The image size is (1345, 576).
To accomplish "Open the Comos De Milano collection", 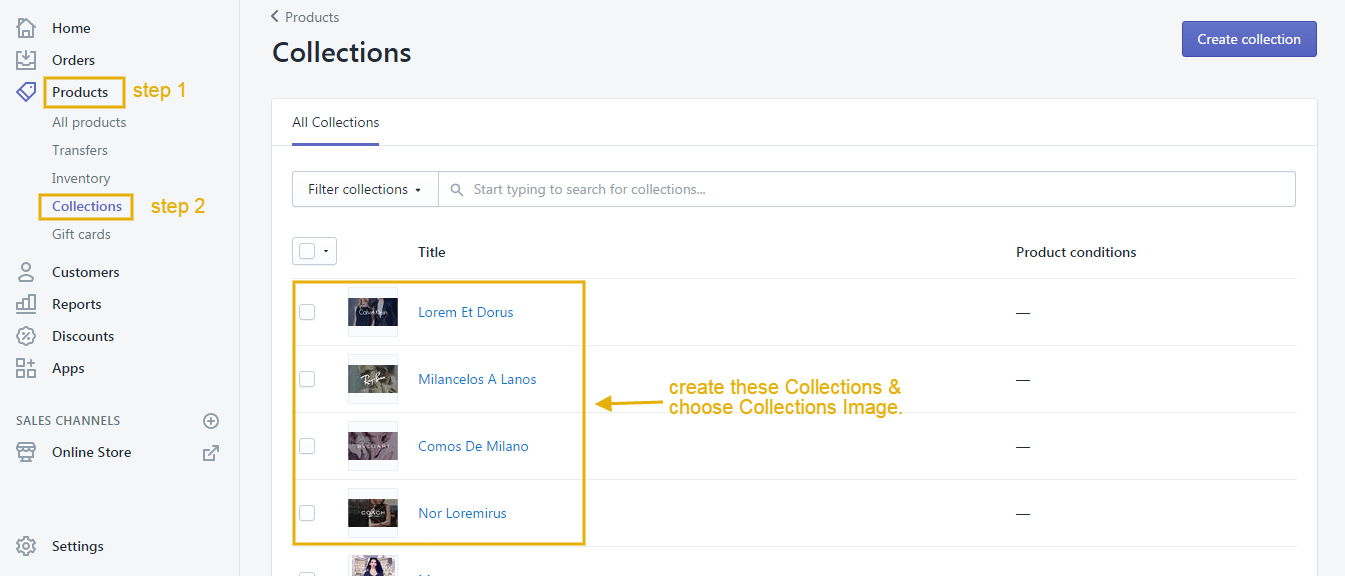I will 473,446.
